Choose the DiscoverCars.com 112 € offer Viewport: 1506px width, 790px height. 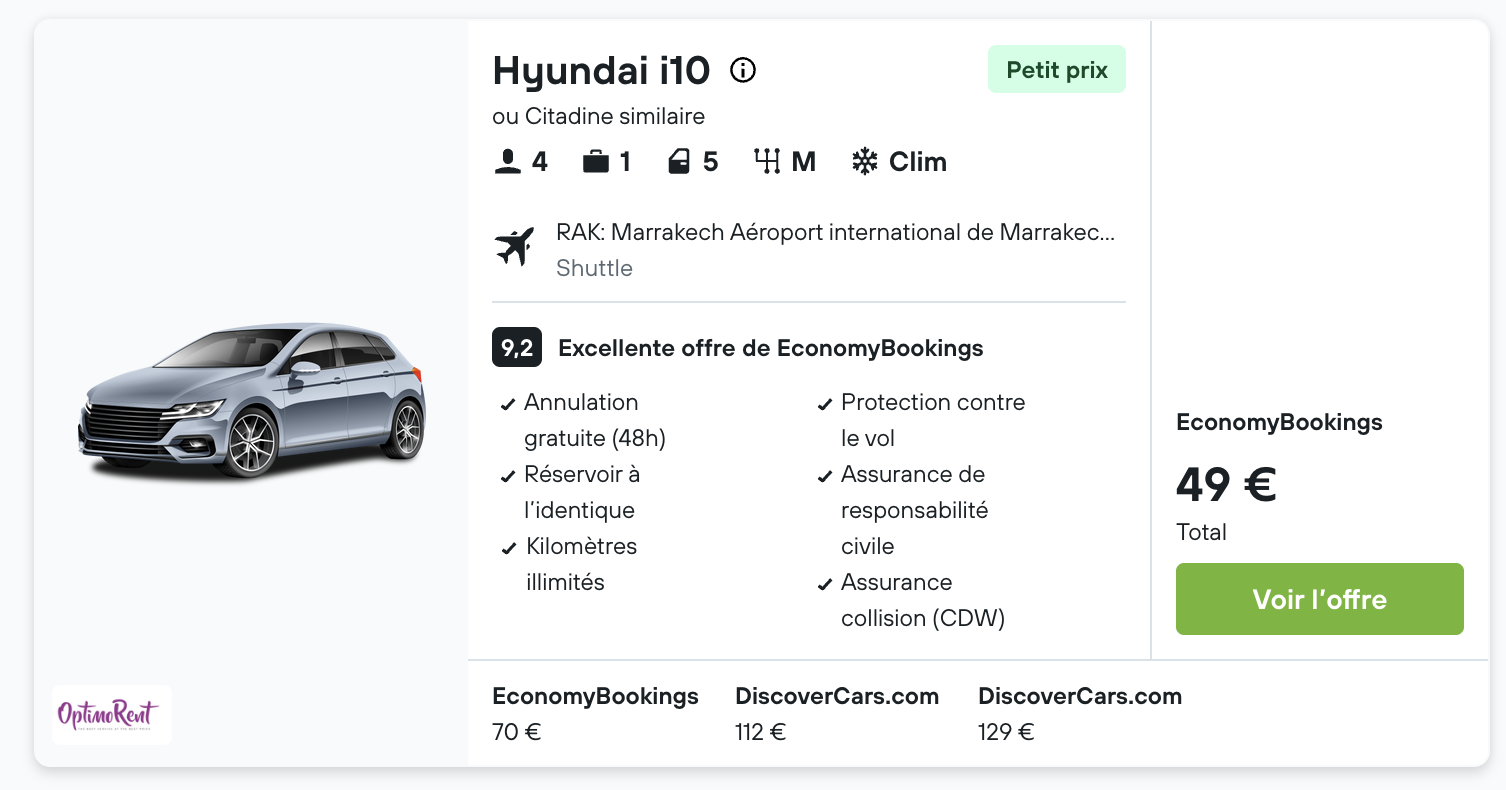(x=837, y=713)
